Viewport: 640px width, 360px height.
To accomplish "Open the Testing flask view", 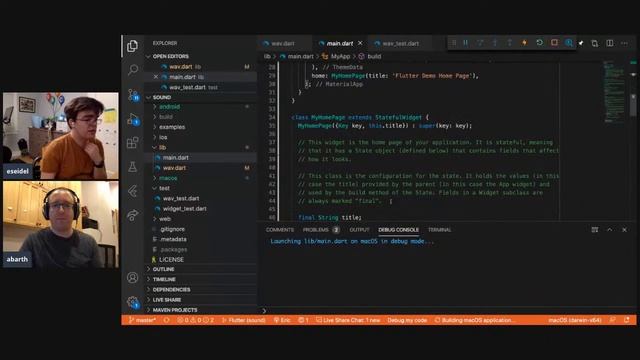I will click(133, 167).
